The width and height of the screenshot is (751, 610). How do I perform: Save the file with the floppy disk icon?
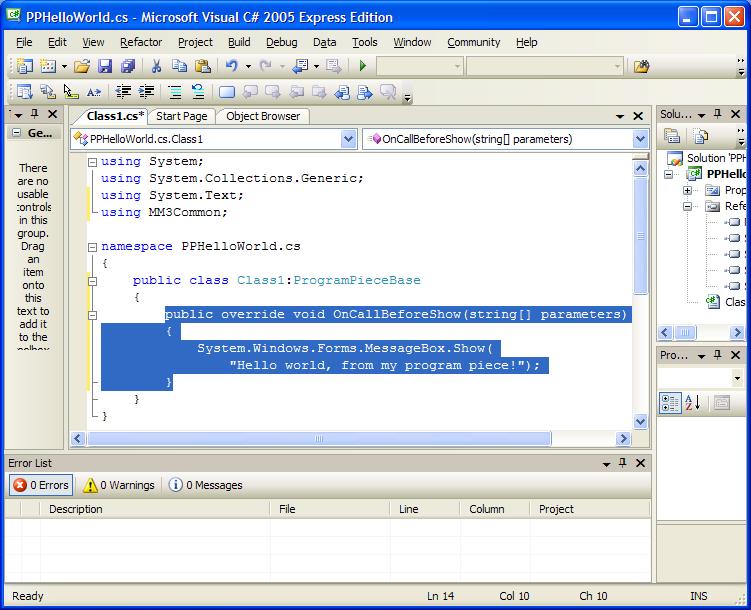point(105,66)
